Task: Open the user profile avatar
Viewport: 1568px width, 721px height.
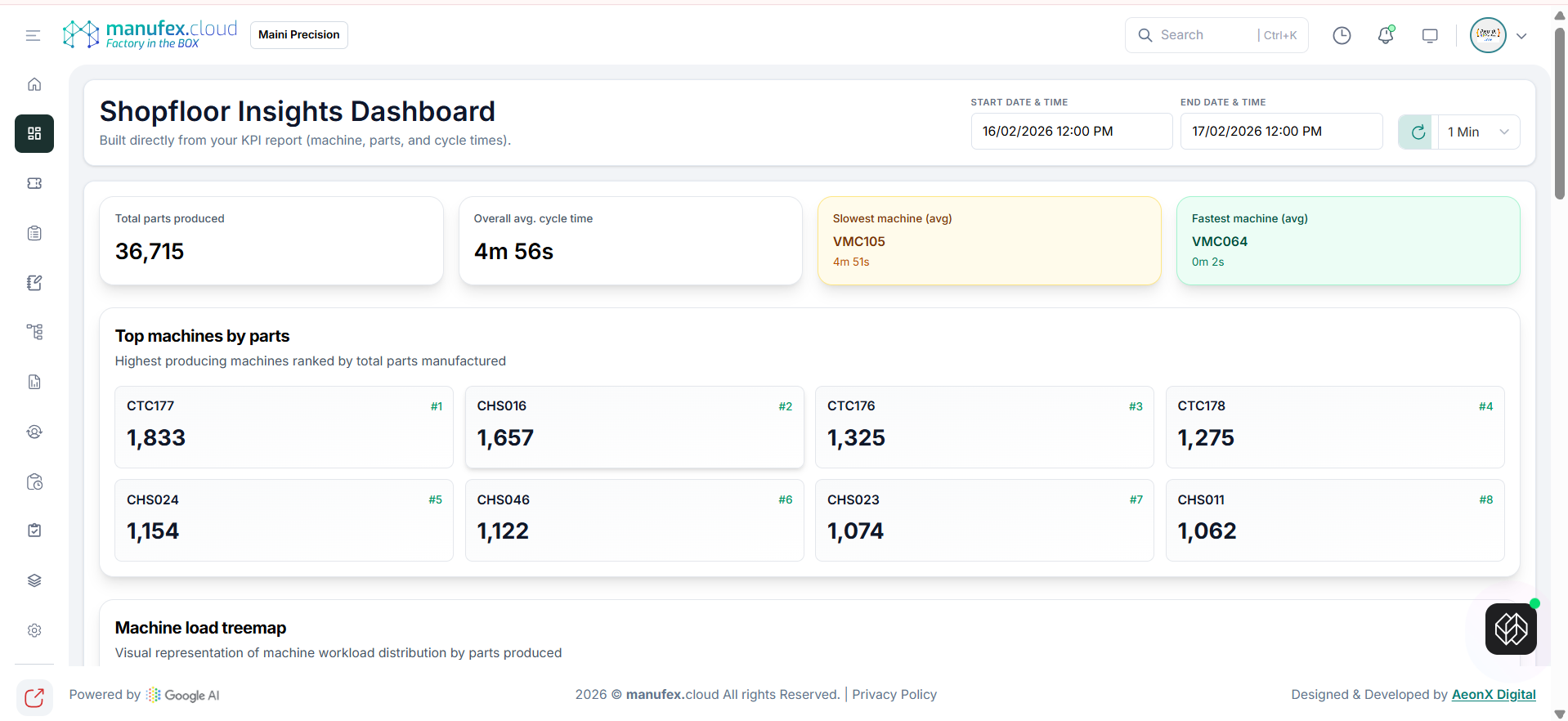Action: [1488, 35]
